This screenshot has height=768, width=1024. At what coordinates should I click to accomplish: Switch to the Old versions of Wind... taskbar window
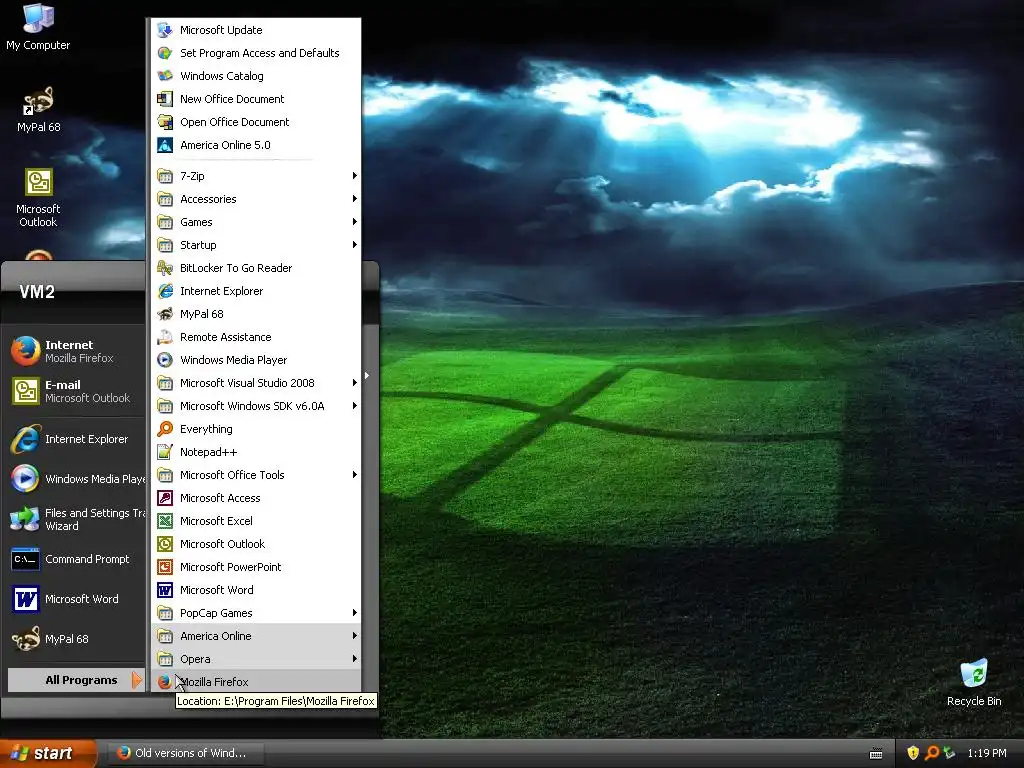point(184,753)
